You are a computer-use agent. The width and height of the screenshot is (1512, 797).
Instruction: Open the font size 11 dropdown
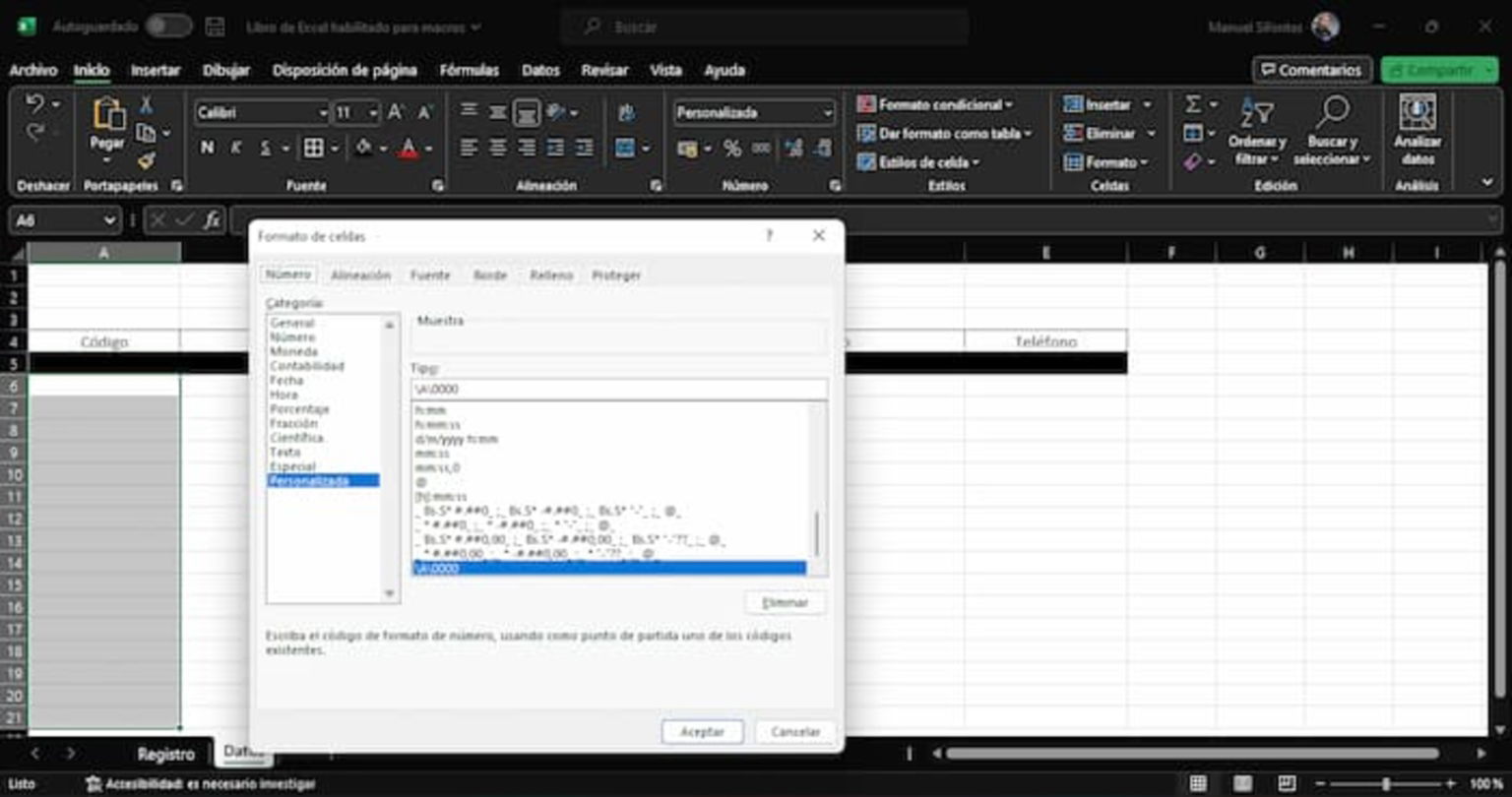tap(373, 113)
